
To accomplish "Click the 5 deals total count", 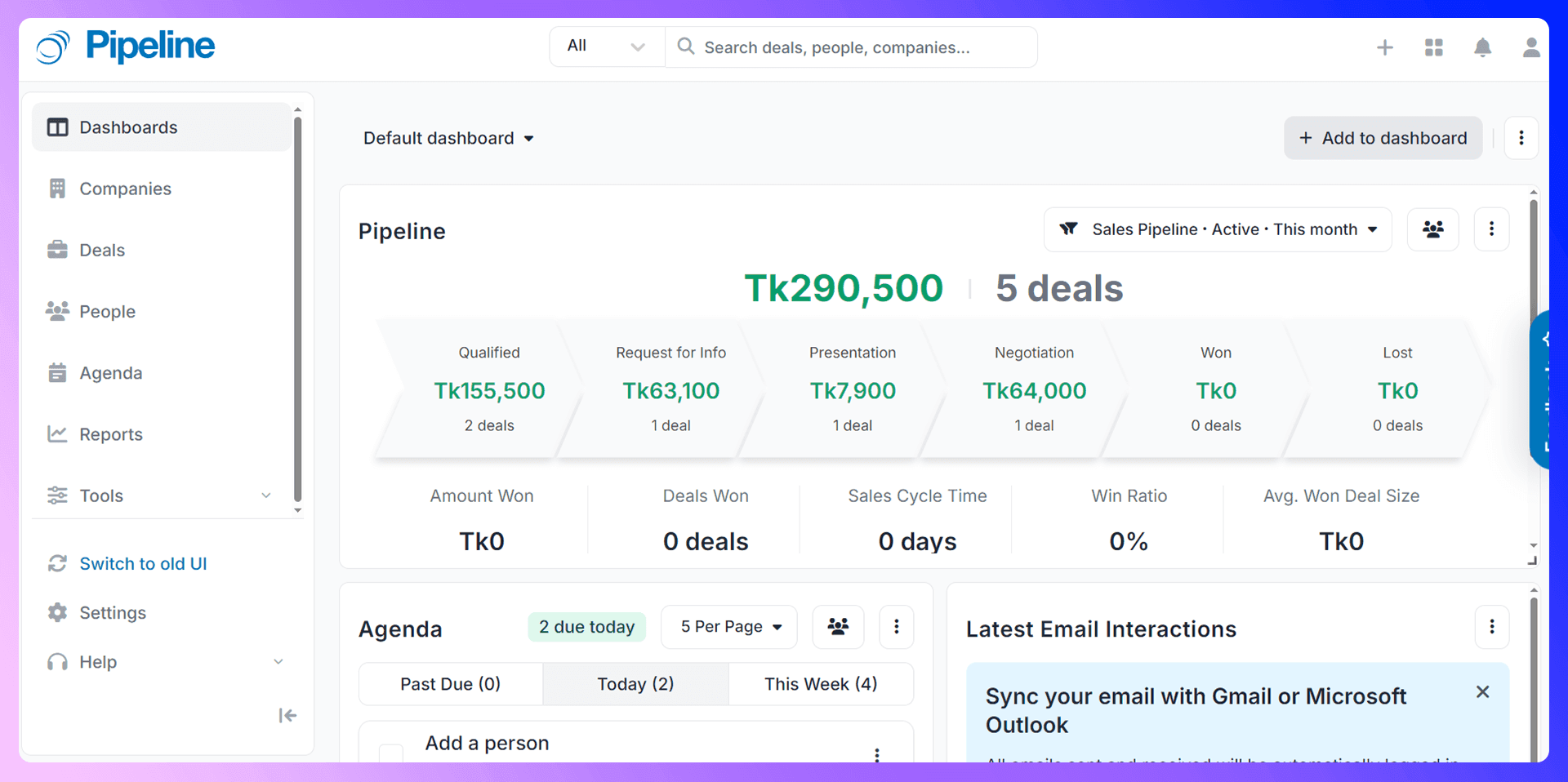I will (x=1059, y=288).
